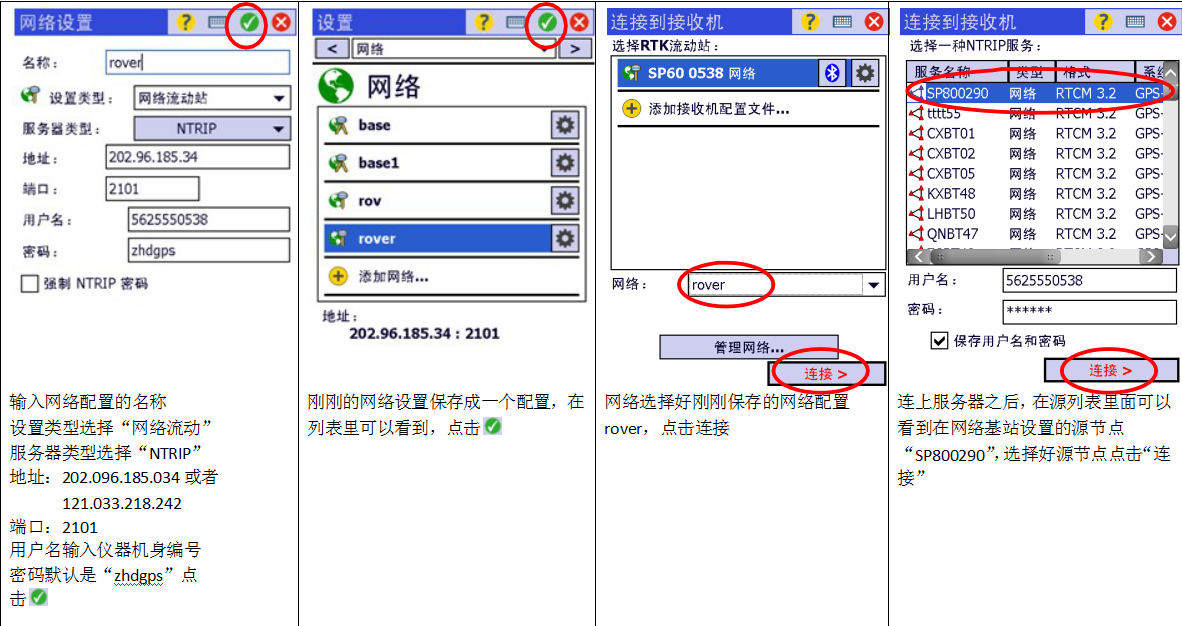Click 连接 > button under NTRIP service list
This screenshot has width=1182, height=626.
click(1110, 370)
